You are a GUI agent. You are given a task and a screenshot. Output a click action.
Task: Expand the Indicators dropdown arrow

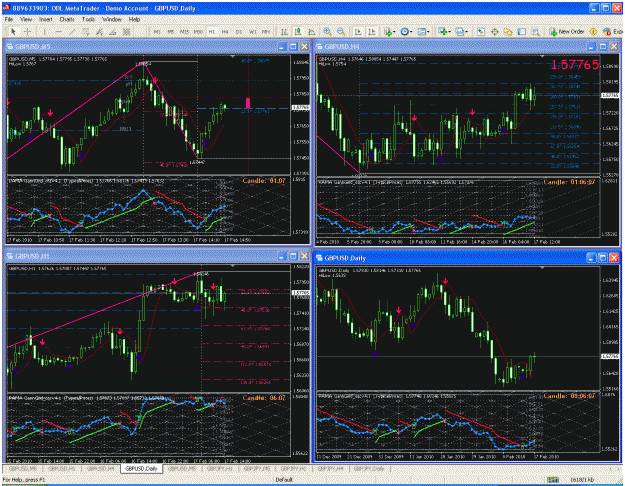point(394,32)
